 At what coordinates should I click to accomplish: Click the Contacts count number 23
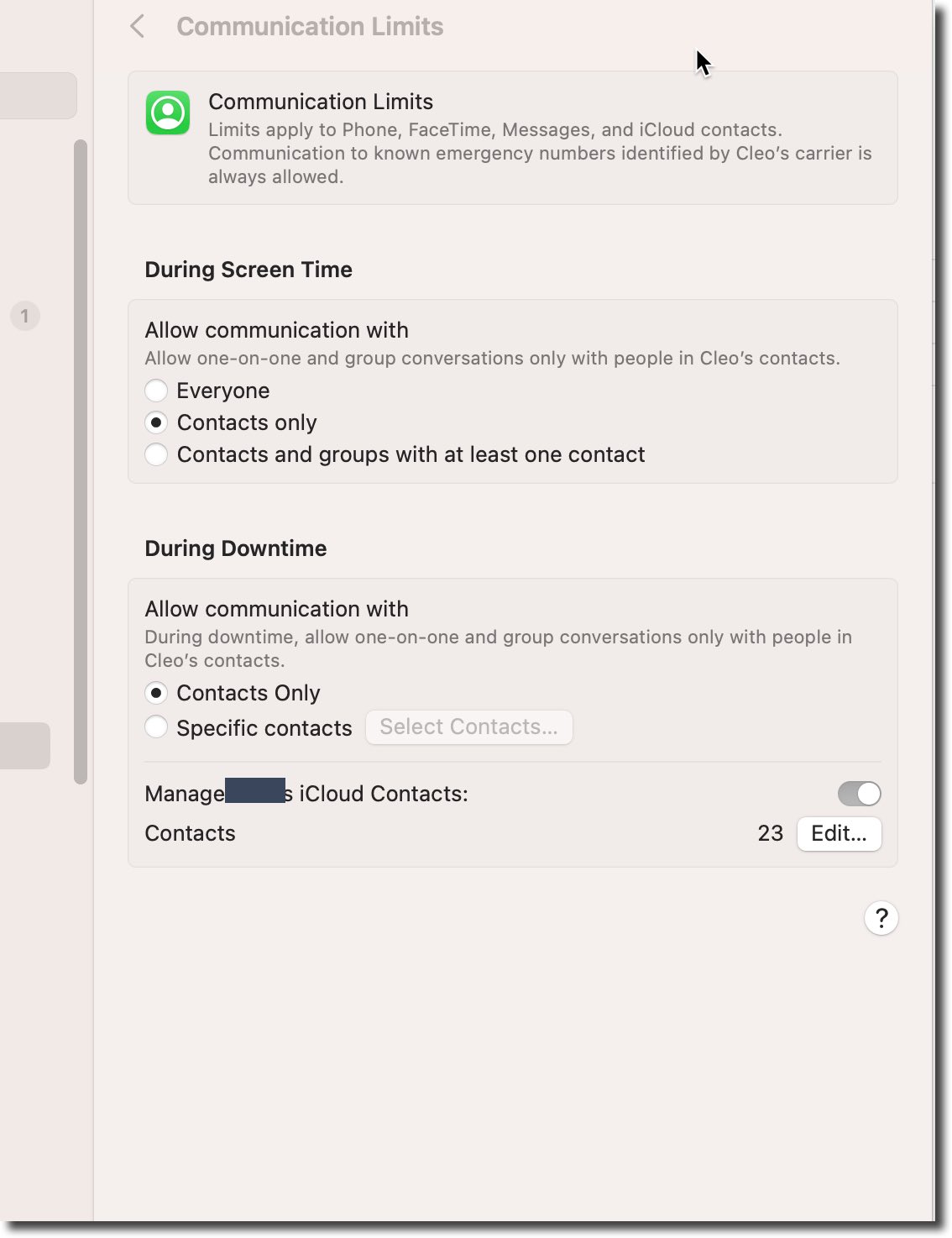[770, 833]
